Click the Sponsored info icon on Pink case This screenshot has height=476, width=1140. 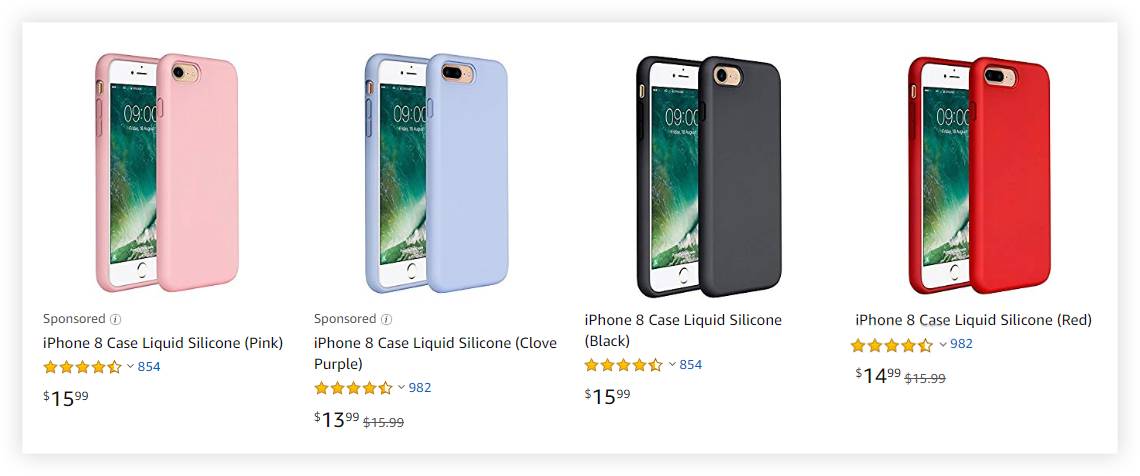(x=115, y=320)
